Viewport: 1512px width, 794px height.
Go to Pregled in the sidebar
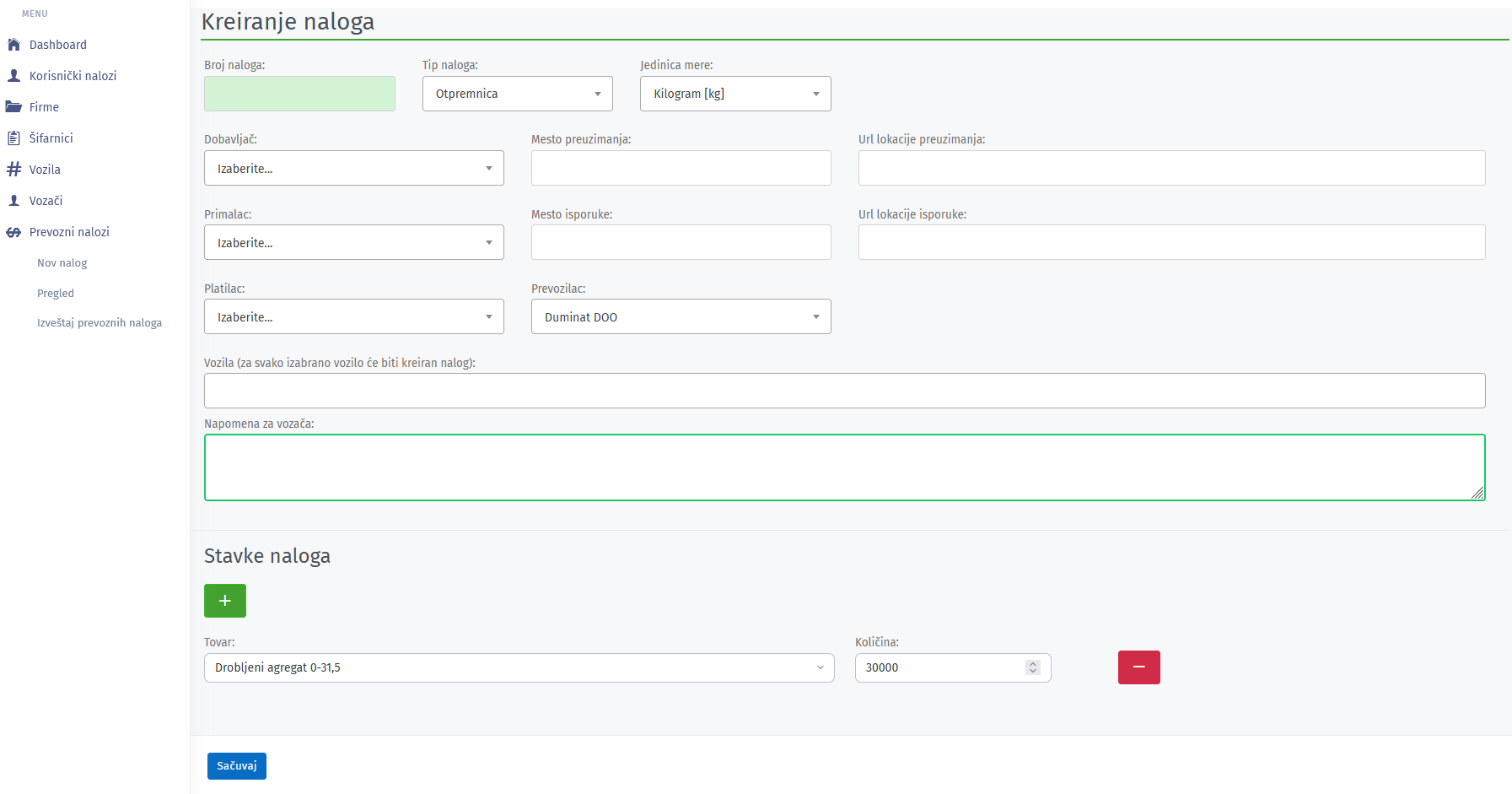click(x=56, y=294)
